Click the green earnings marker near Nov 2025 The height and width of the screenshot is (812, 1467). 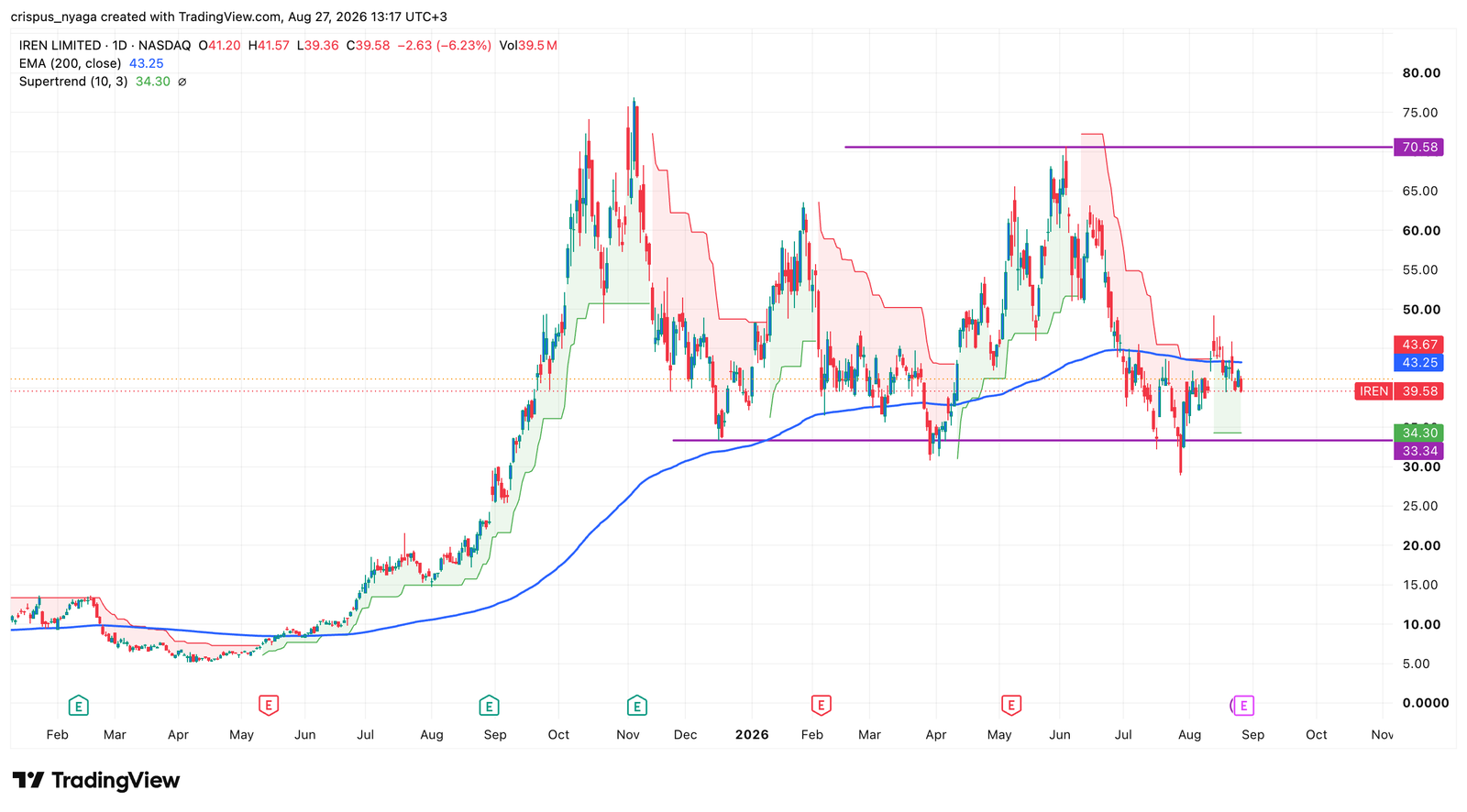[x=636, y=706]
